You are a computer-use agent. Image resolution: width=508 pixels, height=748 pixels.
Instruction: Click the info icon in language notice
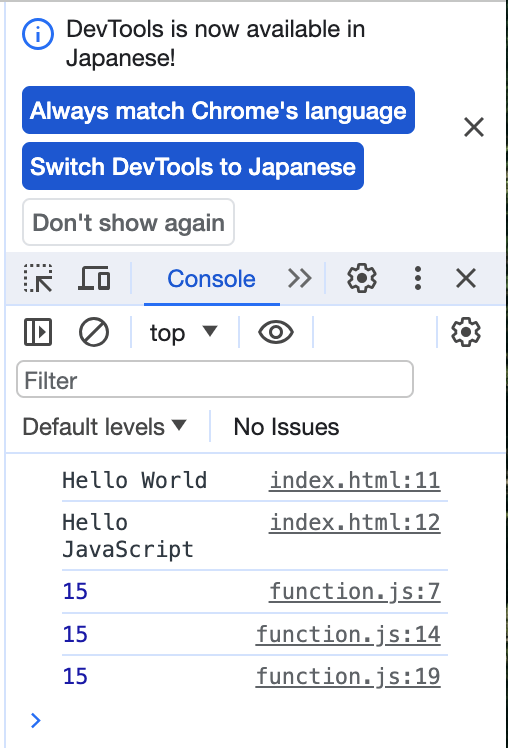coord(38,34)
